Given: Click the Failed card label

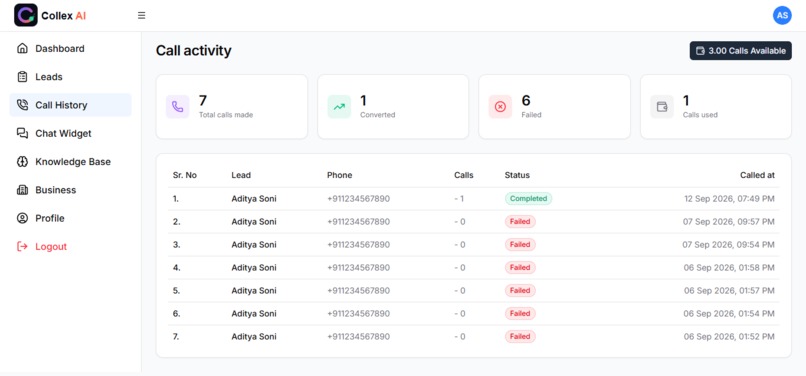Looking at the screenshot, I should tap(531, 115).
